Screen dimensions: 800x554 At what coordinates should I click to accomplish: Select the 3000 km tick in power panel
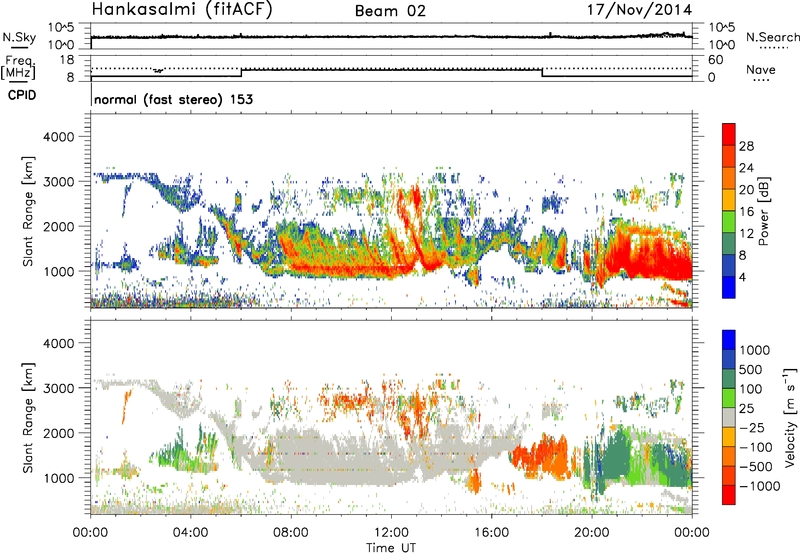[x=58, y=182]
